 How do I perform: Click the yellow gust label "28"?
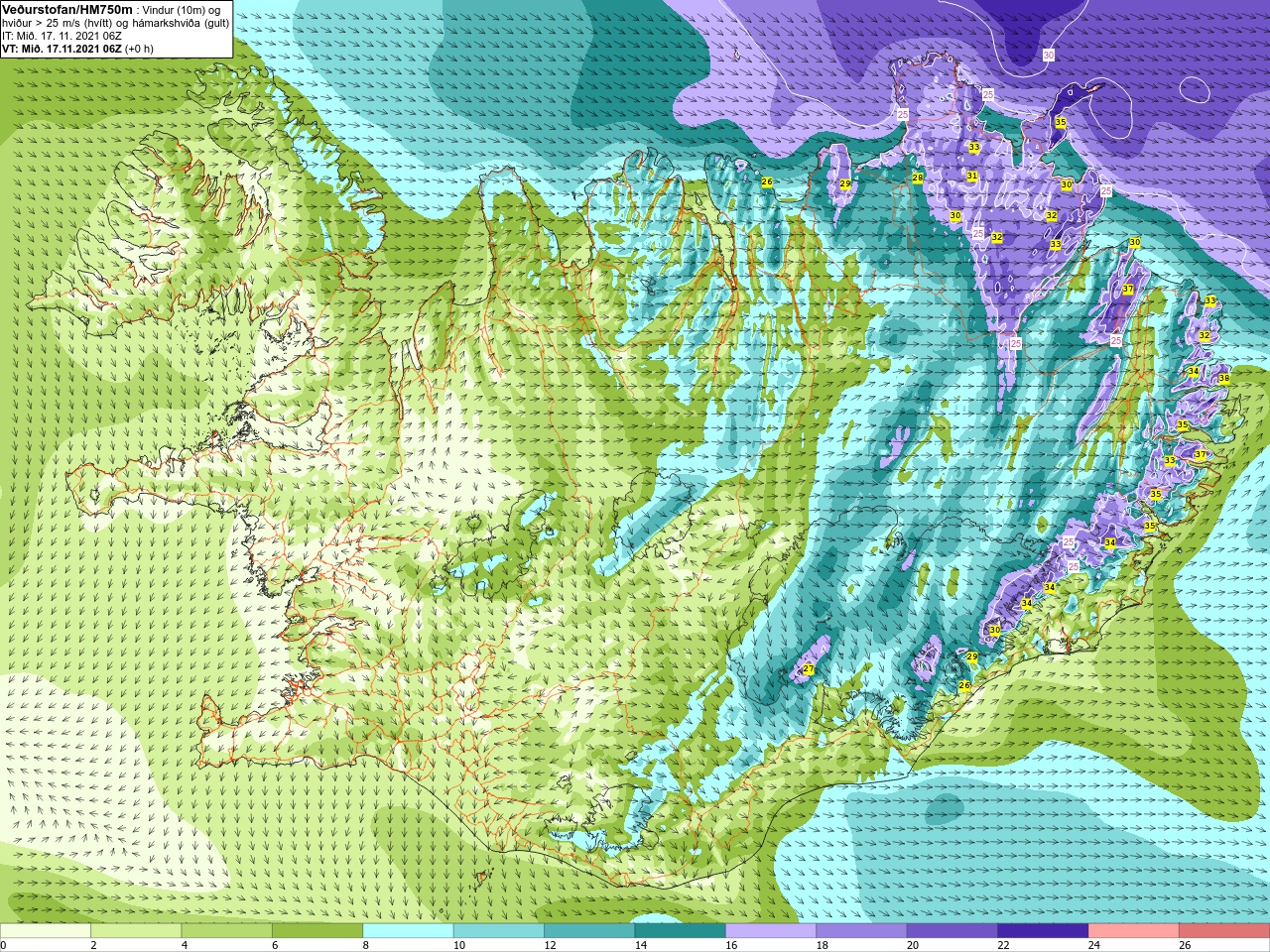[918, 178]
